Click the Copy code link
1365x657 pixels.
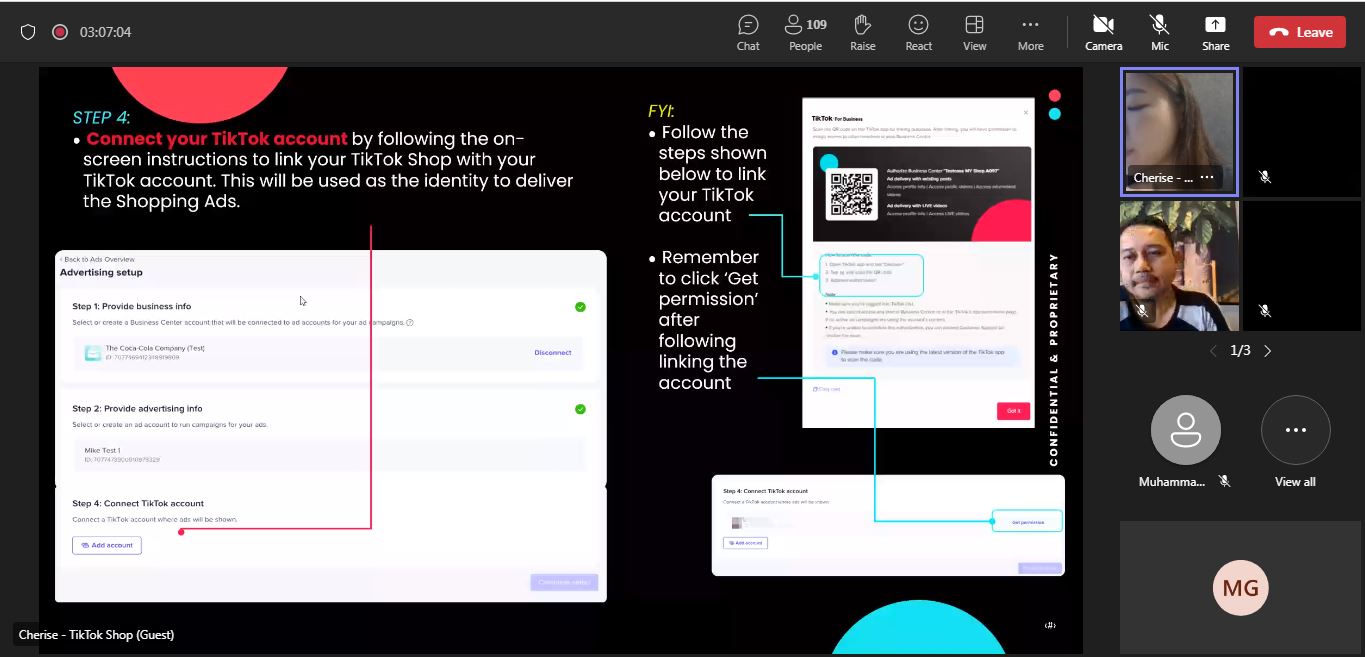(827, 389)
